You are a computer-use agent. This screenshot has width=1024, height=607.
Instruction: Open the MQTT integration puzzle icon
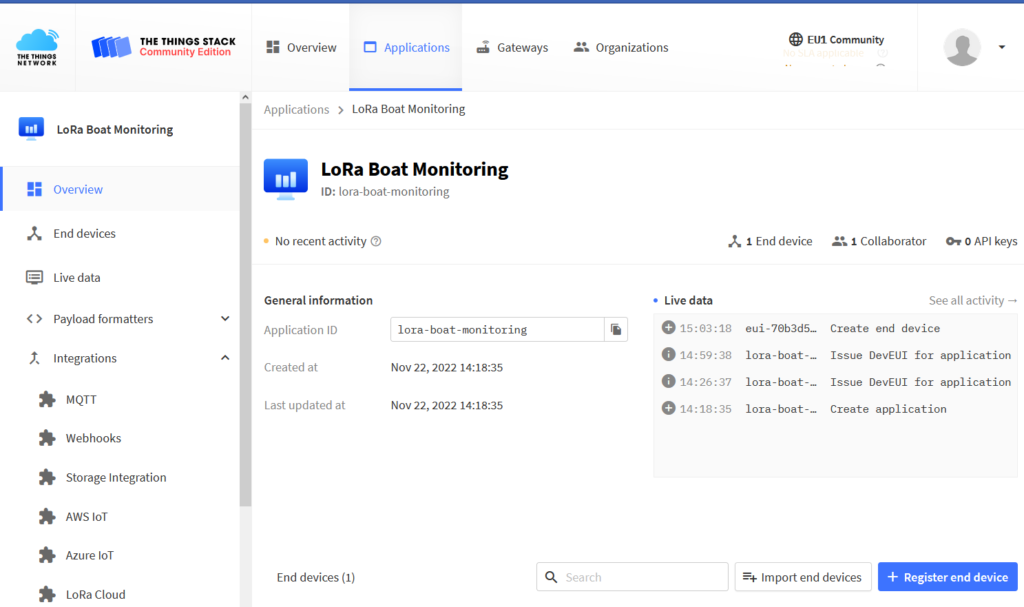[47, 399]
